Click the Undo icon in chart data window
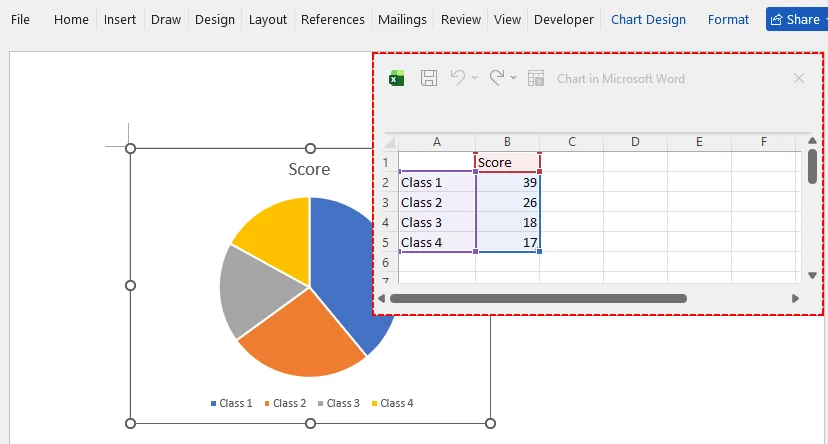Screen dimensions: 828x444 click(x=458, y=78)
